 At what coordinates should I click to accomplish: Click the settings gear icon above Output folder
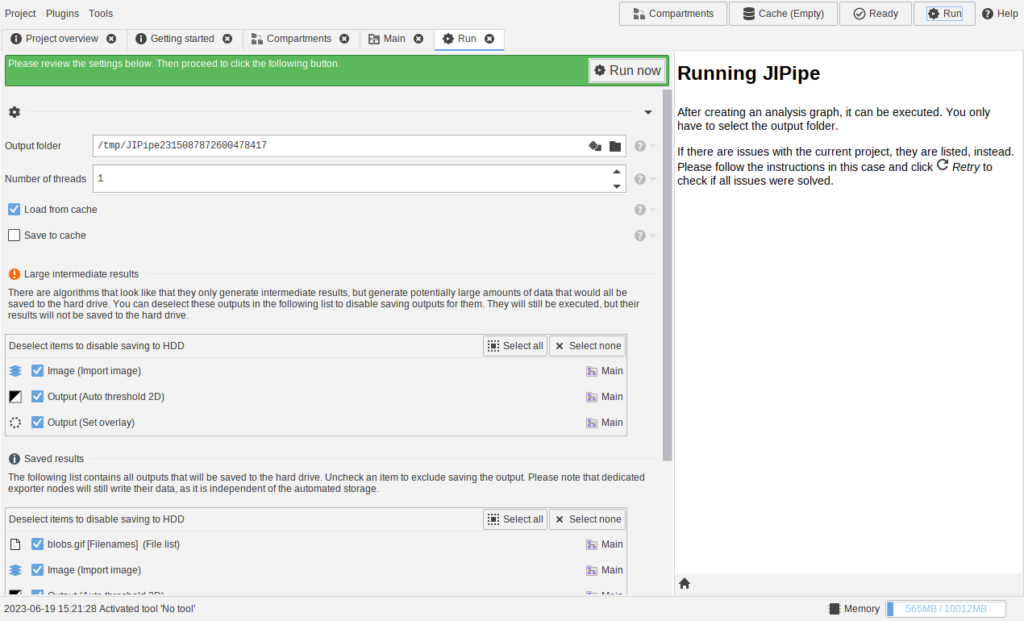point(14,112)
